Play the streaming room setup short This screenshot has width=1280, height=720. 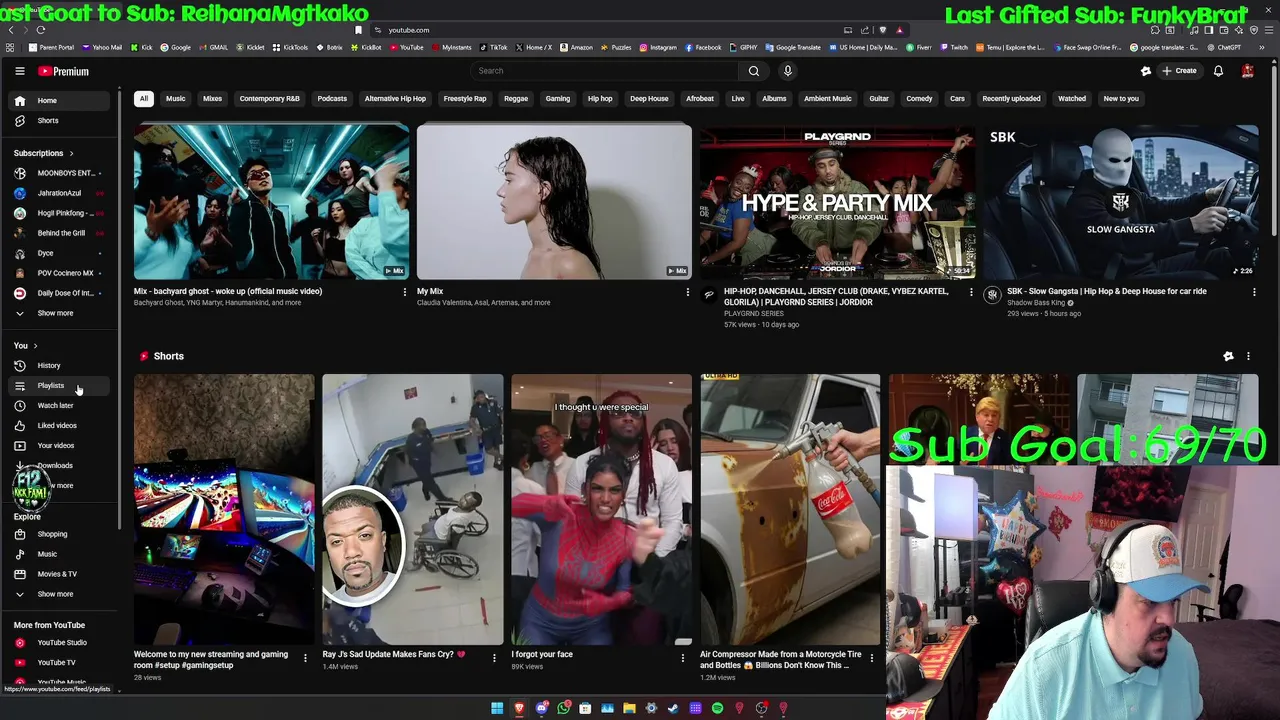[x=224, y=510]
